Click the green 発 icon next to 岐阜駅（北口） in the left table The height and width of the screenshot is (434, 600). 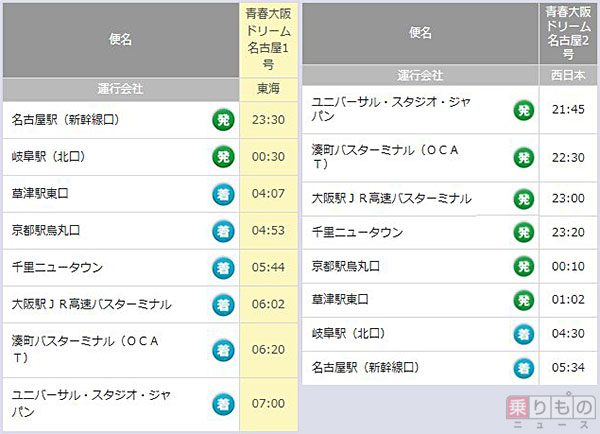pos(223,157)
